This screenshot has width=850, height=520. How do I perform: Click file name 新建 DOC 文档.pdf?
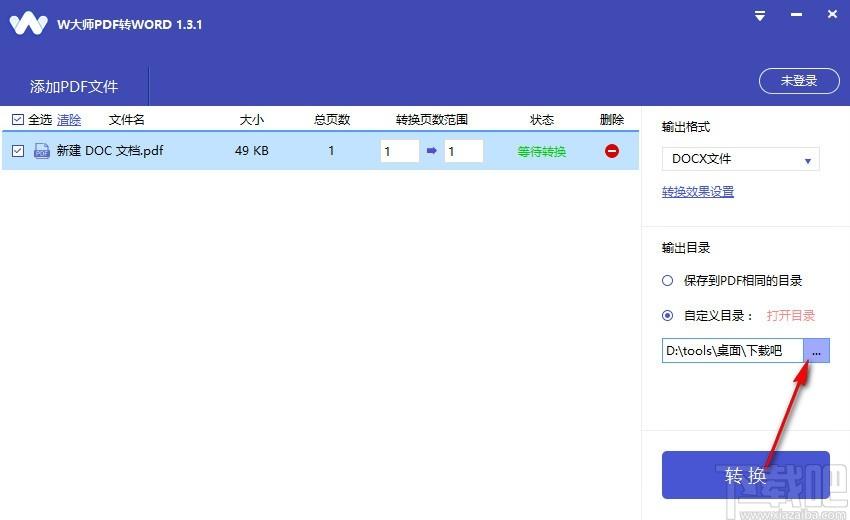[x=110, y=151]
